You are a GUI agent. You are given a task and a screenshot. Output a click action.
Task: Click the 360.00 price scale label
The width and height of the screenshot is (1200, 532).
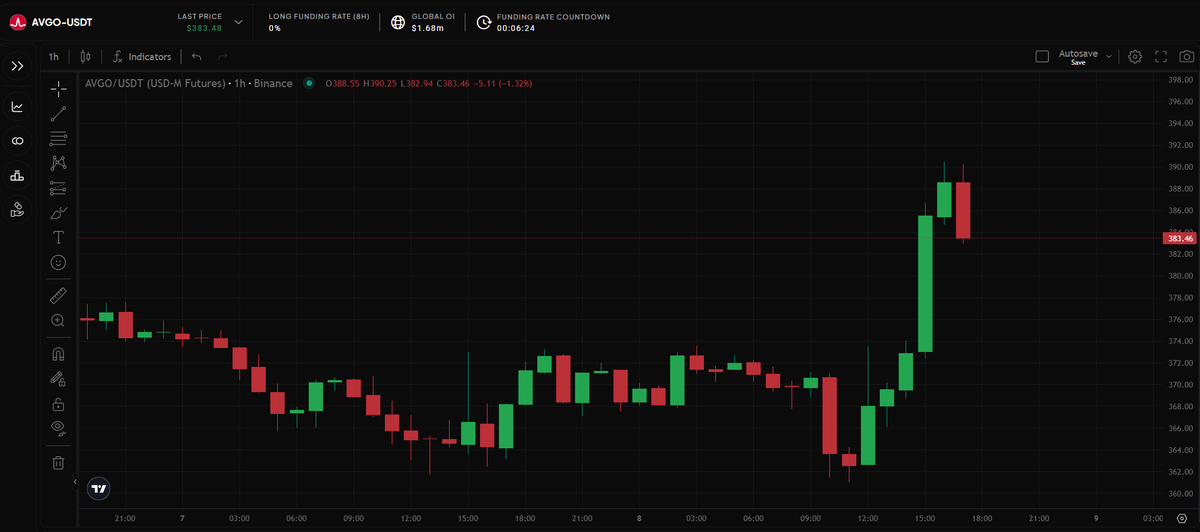point(1181,493)
